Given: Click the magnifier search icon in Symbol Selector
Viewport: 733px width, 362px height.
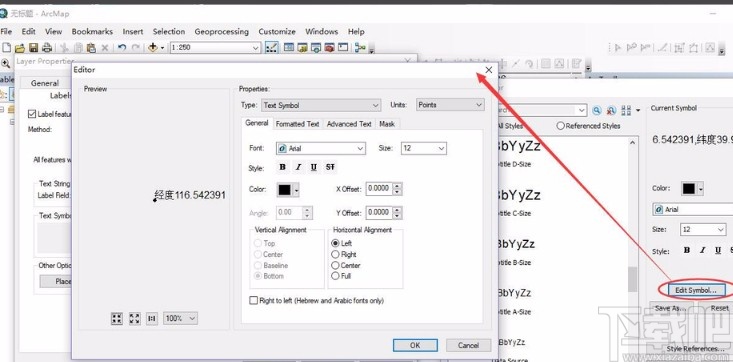Looking at the screenshot, I should (597, 111).
